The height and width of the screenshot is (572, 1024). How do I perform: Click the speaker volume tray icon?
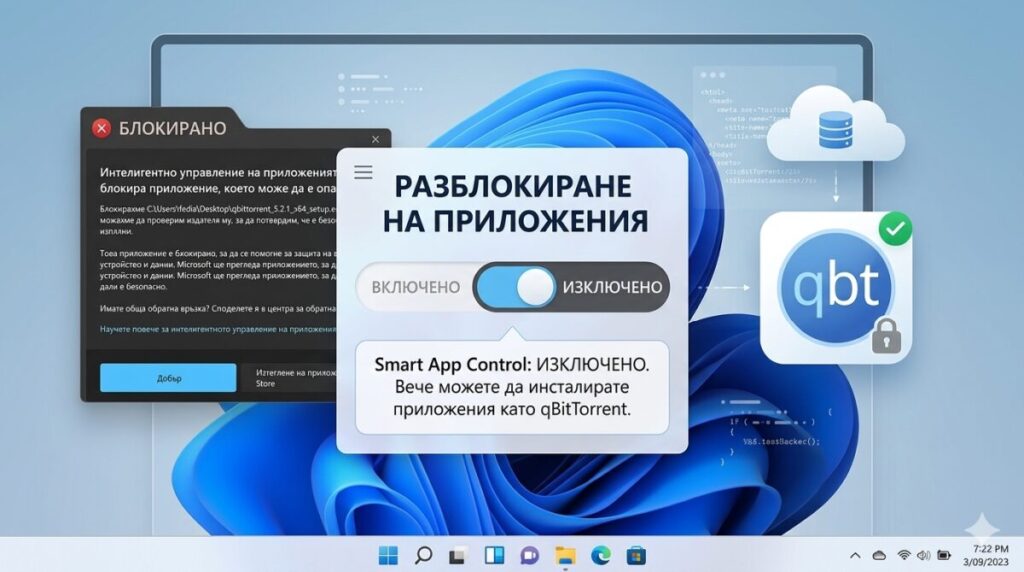[923, 555]
